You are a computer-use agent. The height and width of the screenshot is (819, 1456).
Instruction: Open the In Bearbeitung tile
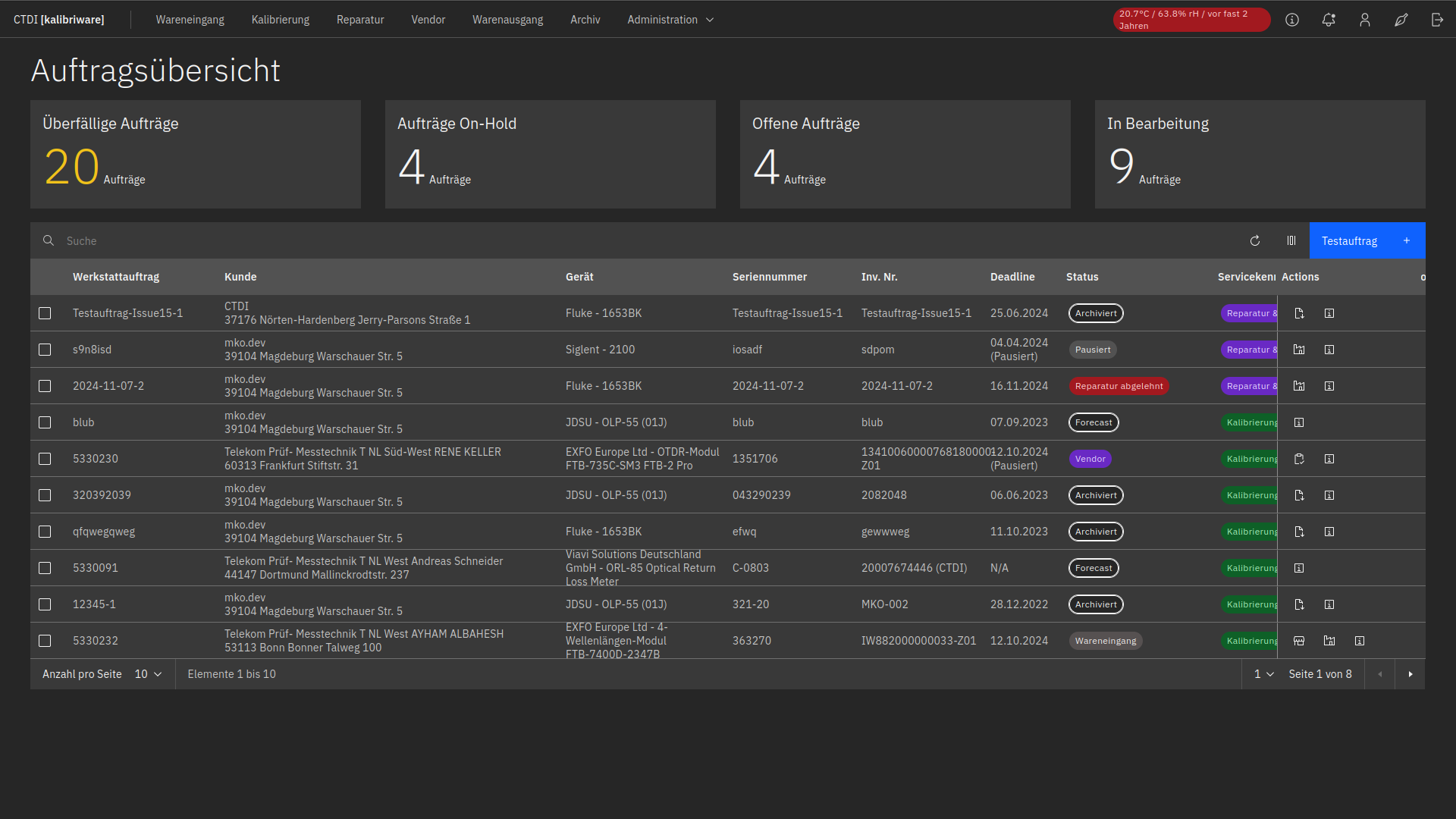[1260, 154]
